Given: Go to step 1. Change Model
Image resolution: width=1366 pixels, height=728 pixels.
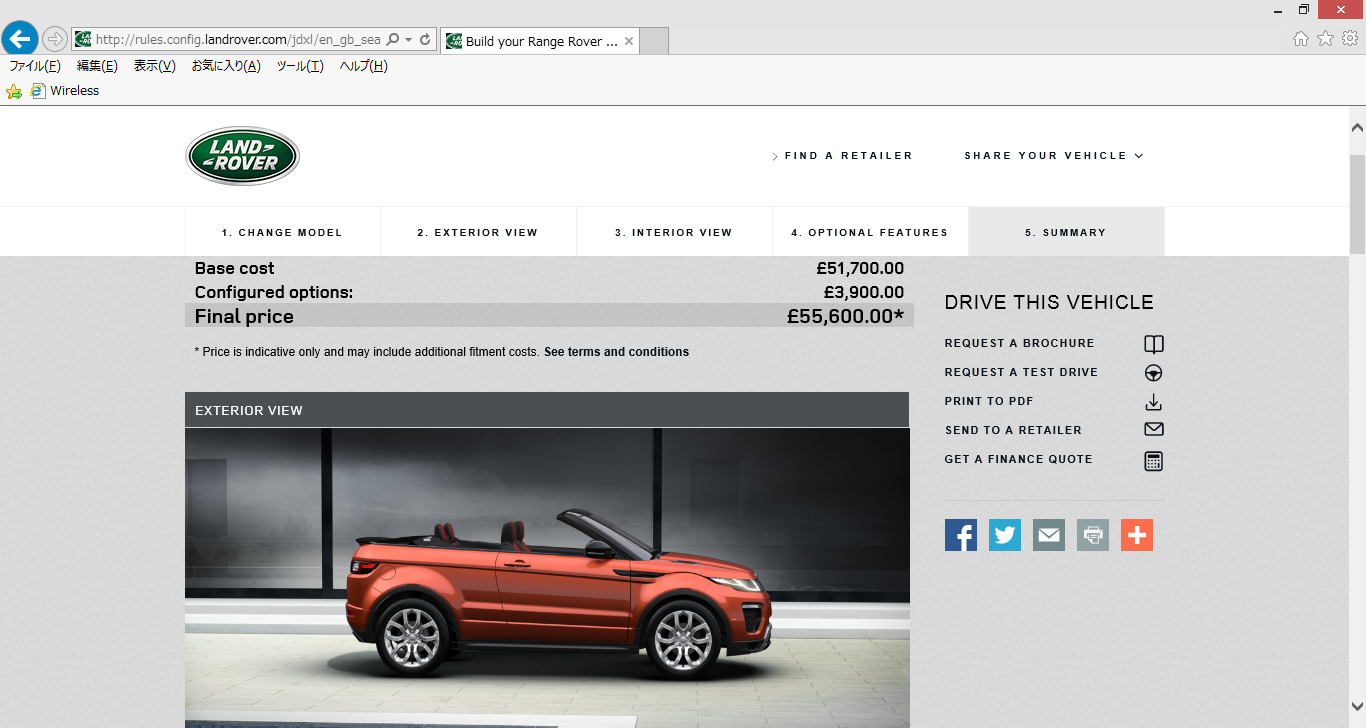Looking at the screenshot, I should [x=283, y=232].
